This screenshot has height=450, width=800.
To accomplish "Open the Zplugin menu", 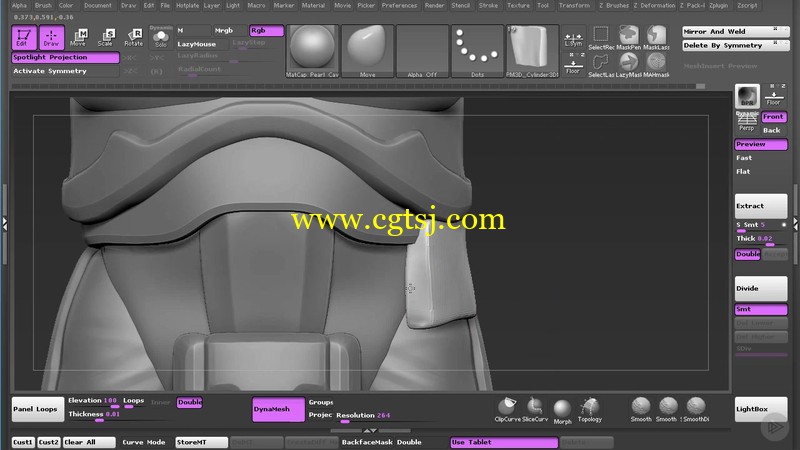I will [718, 6].
